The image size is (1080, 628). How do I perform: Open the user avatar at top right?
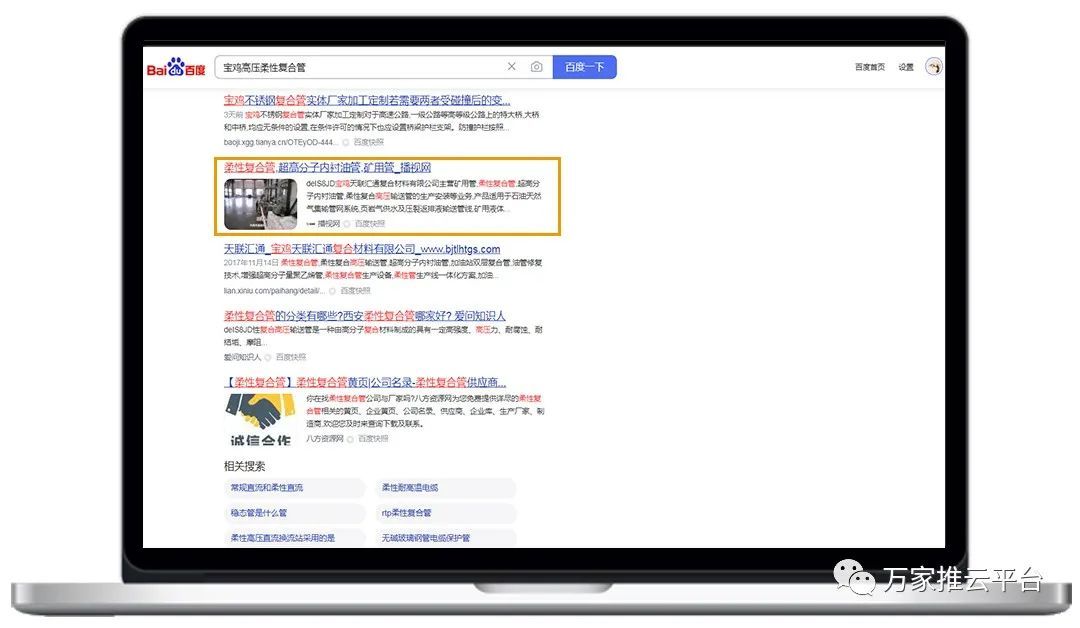point(934,67)
